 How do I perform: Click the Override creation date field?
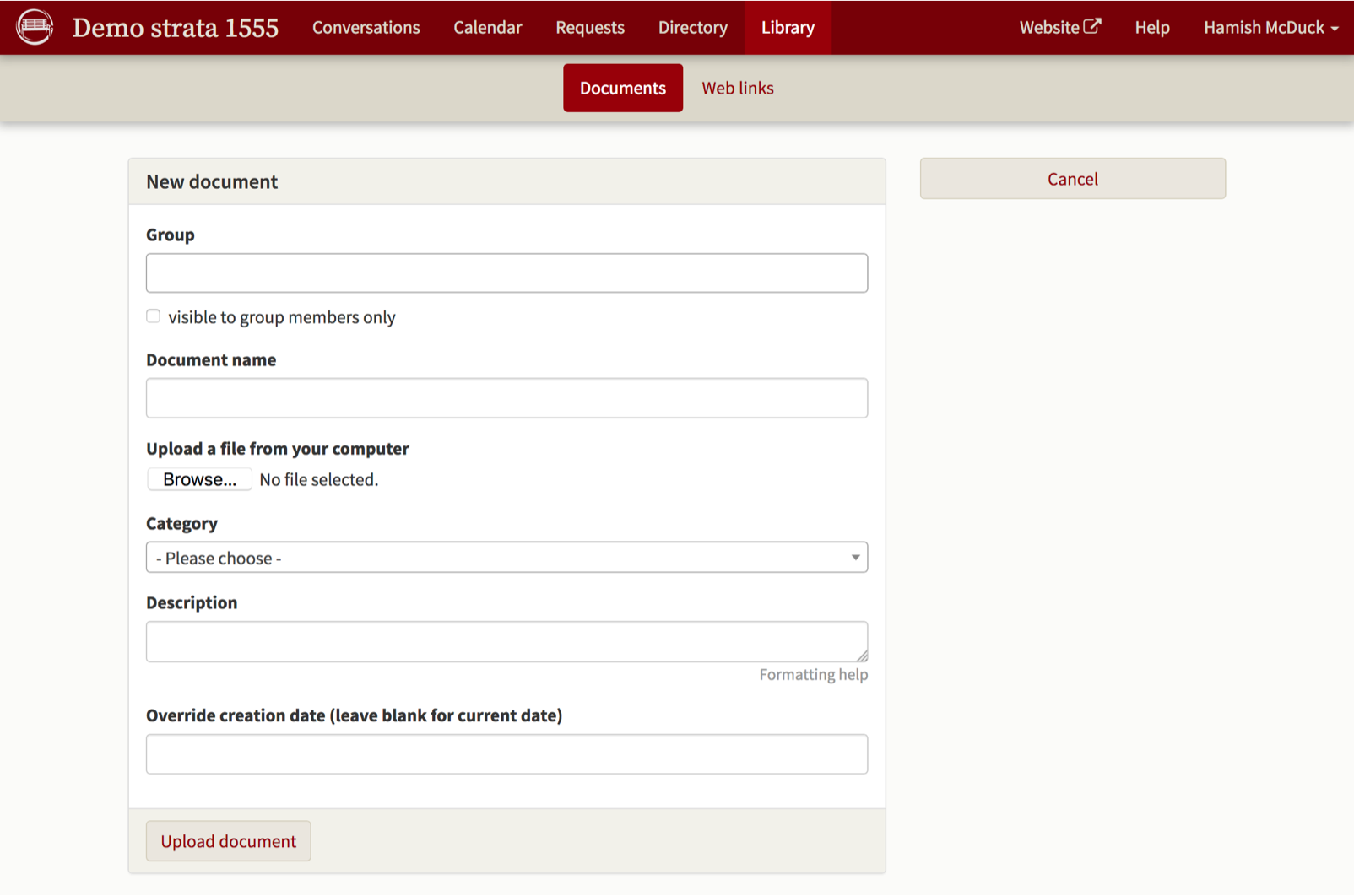point(506,754)
